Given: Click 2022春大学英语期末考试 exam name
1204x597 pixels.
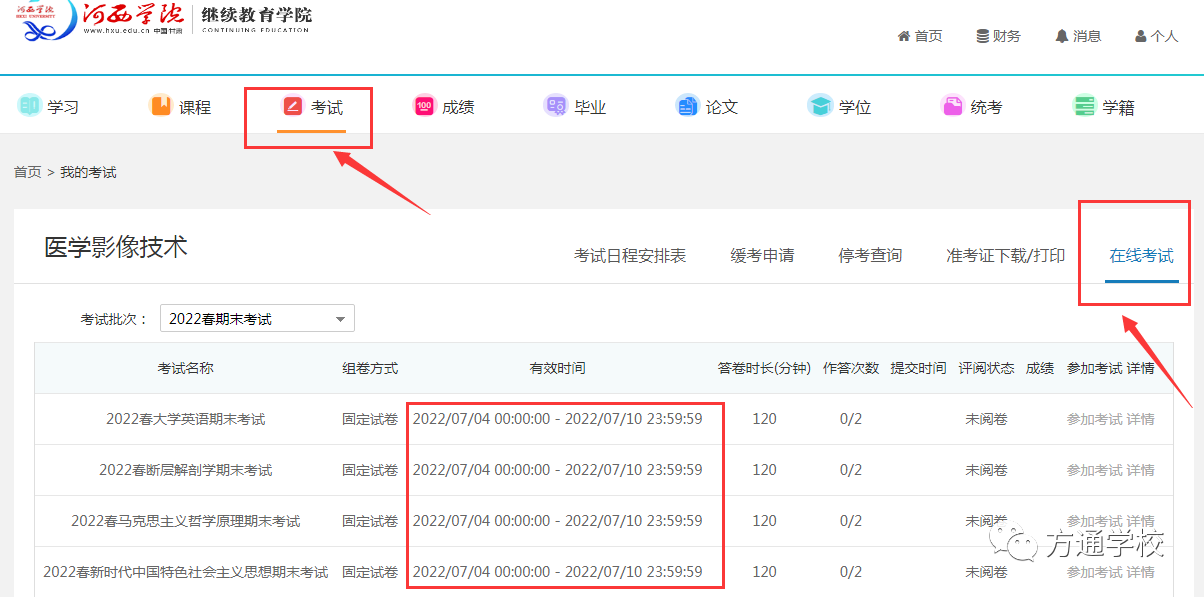Looking at the screenshot, I should (x=186, y=419).
